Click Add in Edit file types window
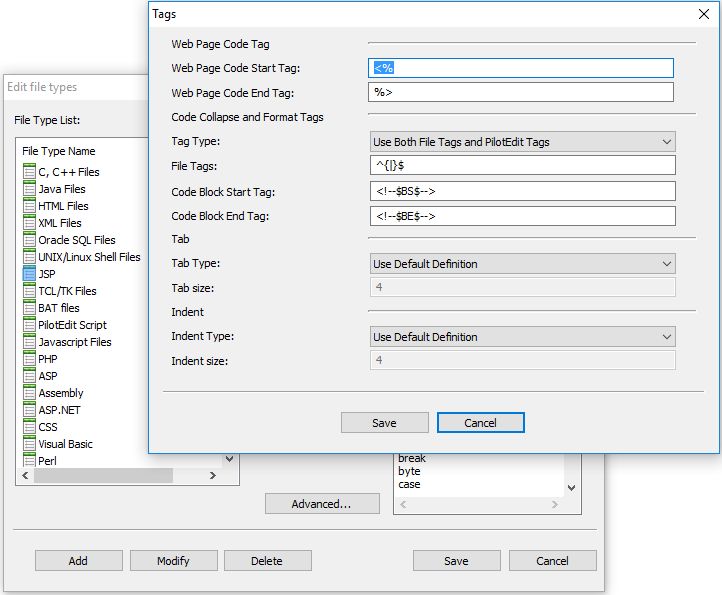The width and height of the screenshot is (722, 595). [x=79, y=561]
